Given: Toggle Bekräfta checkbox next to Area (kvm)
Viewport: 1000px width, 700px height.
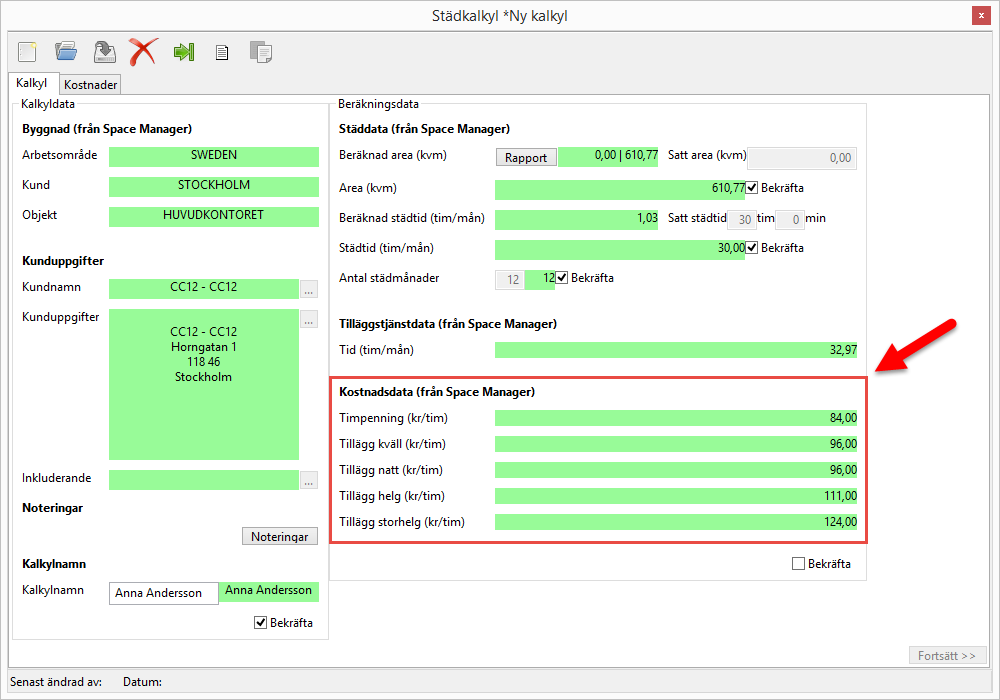Looking at the screenshot, I should (752, 188).
